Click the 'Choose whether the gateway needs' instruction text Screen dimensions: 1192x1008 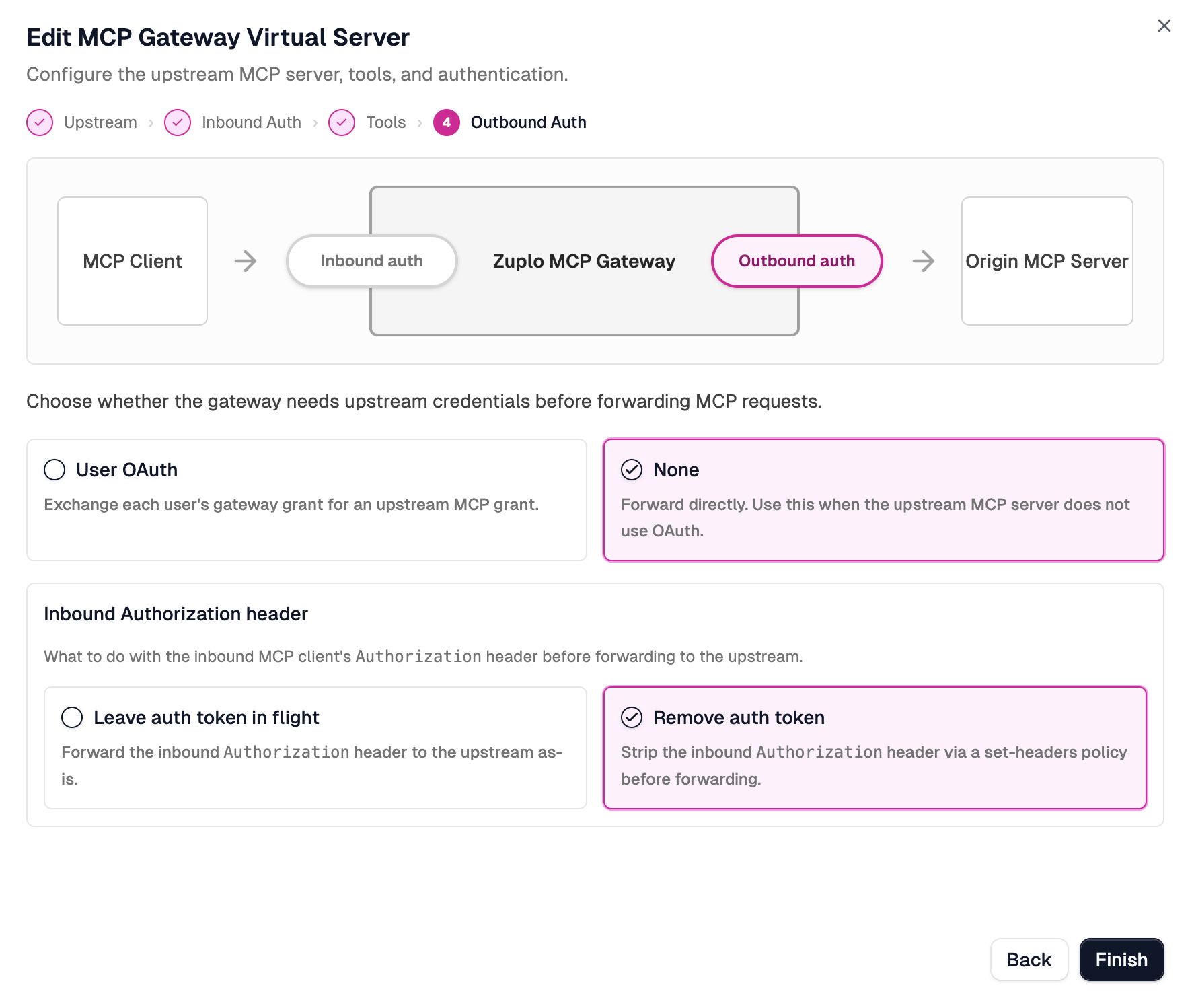(x=424, y=401)
